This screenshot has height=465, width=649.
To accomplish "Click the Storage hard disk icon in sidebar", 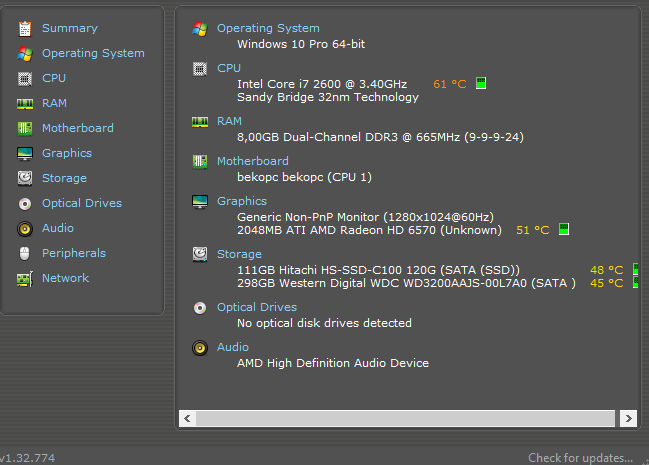I will (x=25, y=178).
